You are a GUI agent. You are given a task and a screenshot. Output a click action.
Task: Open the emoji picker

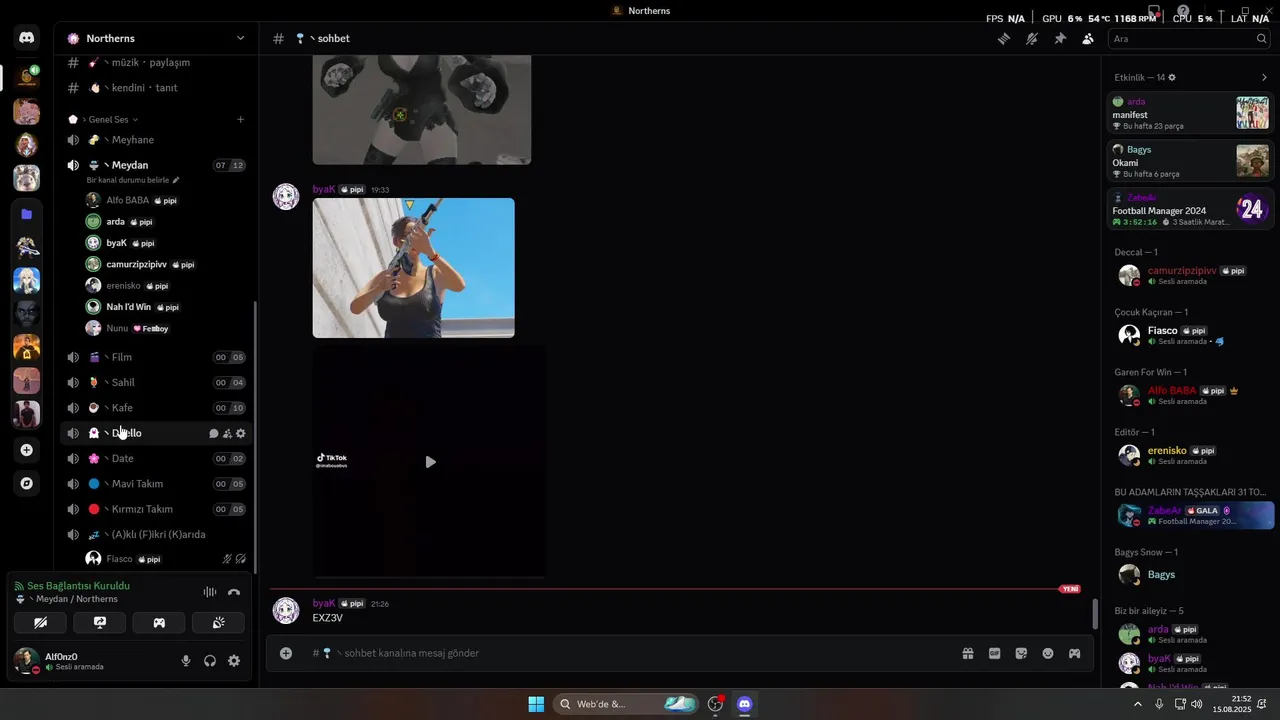coord(1048,653)
